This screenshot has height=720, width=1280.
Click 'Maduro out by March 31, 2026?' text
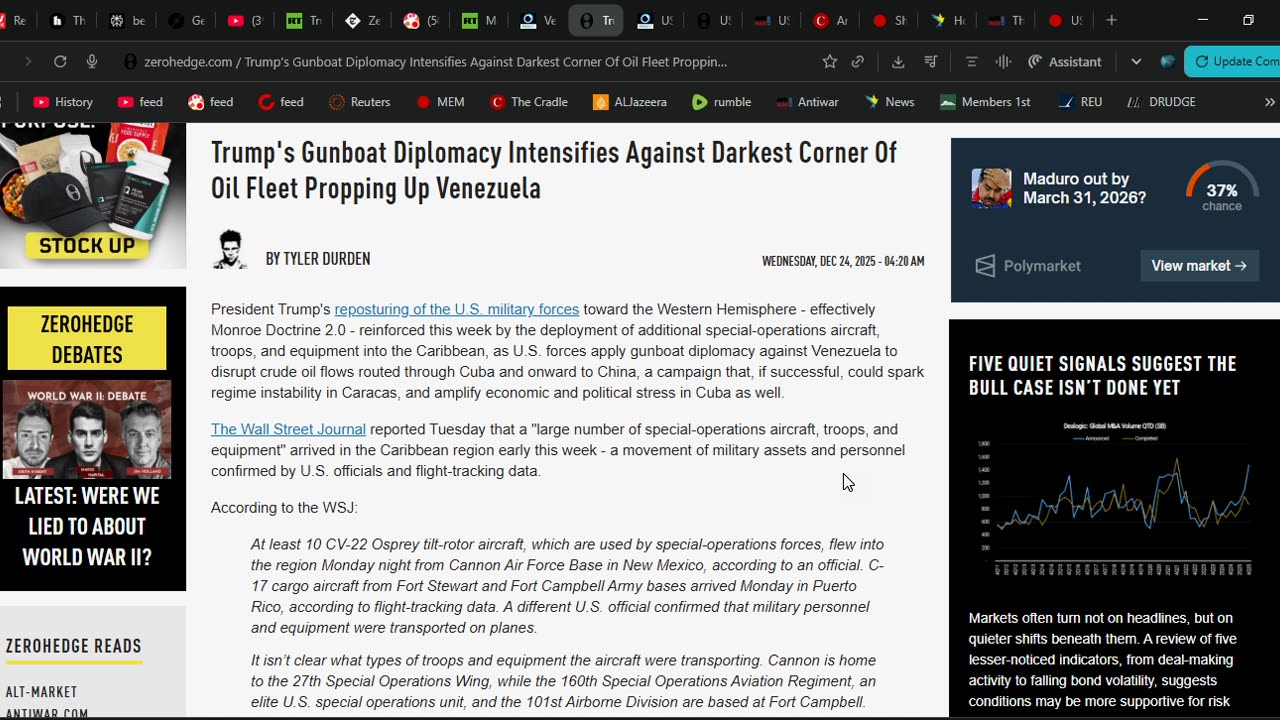1084,188
